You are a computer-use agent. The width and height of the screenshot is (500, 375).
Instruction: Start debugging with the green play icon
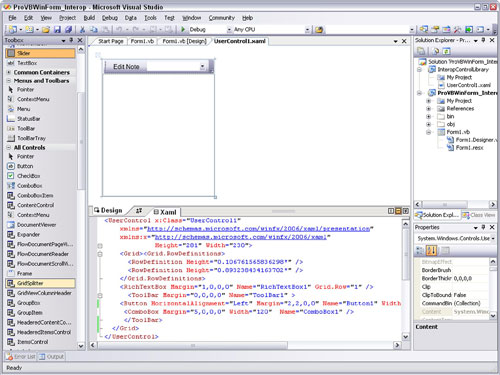(183, 29)
